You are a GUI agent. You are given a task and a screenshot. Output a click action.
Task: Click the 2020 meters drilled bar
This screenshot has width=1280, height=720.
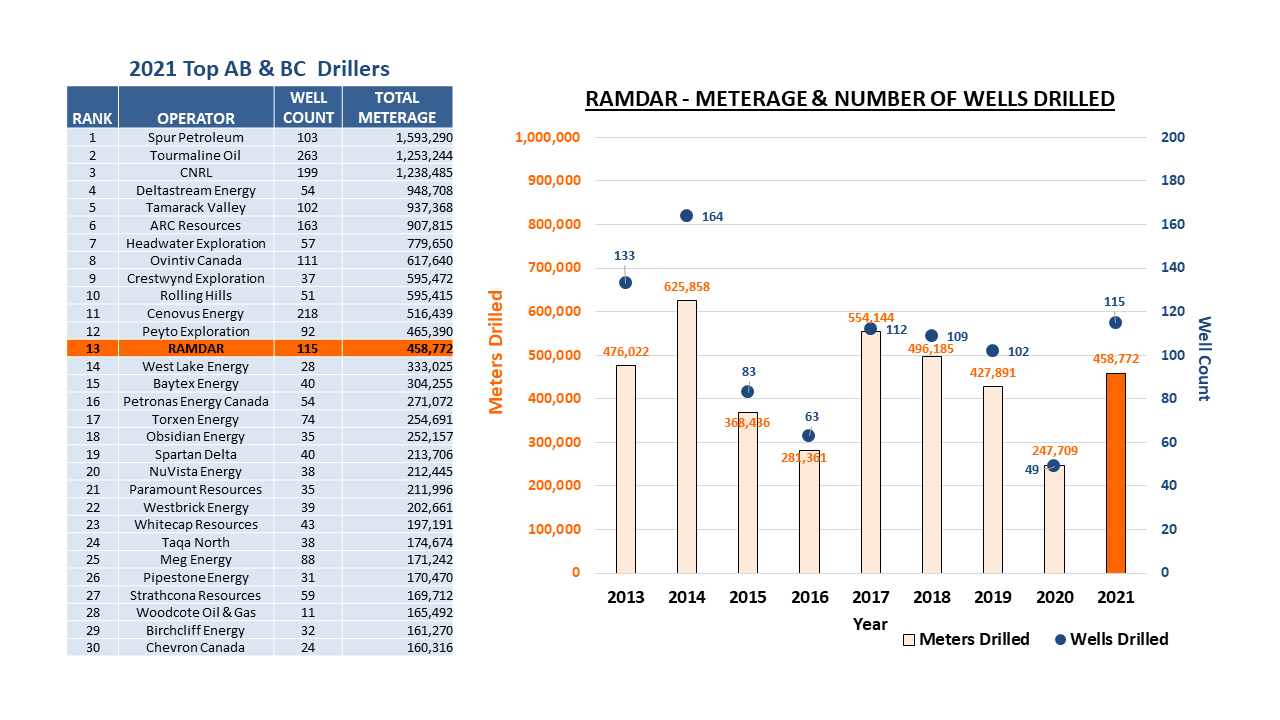[x=1054, y=519]
